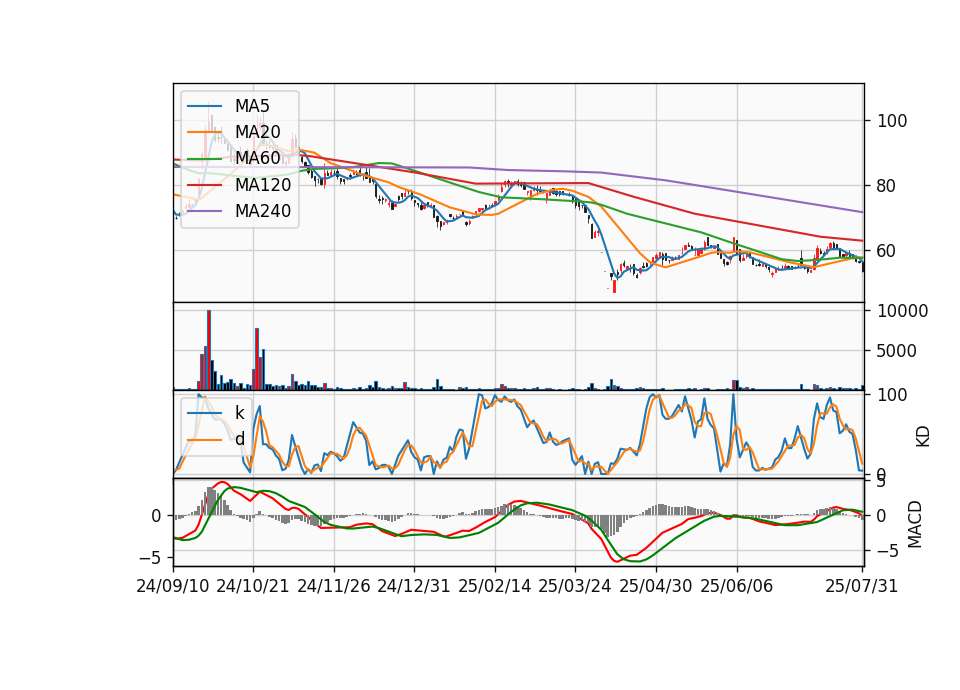Image resolution: width=960 pixels, height=690 pixels.
Task: Click the 5000 volume axis label
Action: point(898,351)
